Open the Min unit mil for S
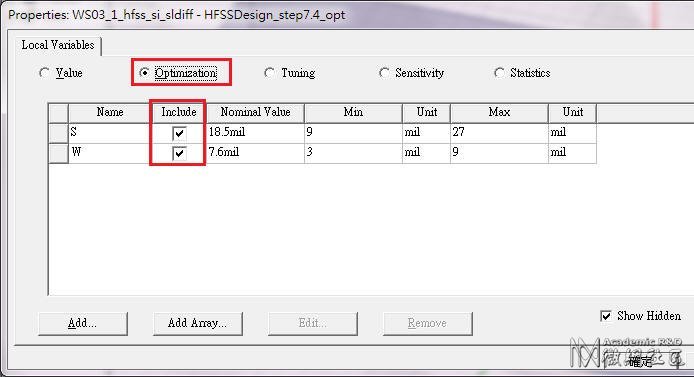Image resolution: width=694 pixels, height=377 pixels. (x=426, y=133)
